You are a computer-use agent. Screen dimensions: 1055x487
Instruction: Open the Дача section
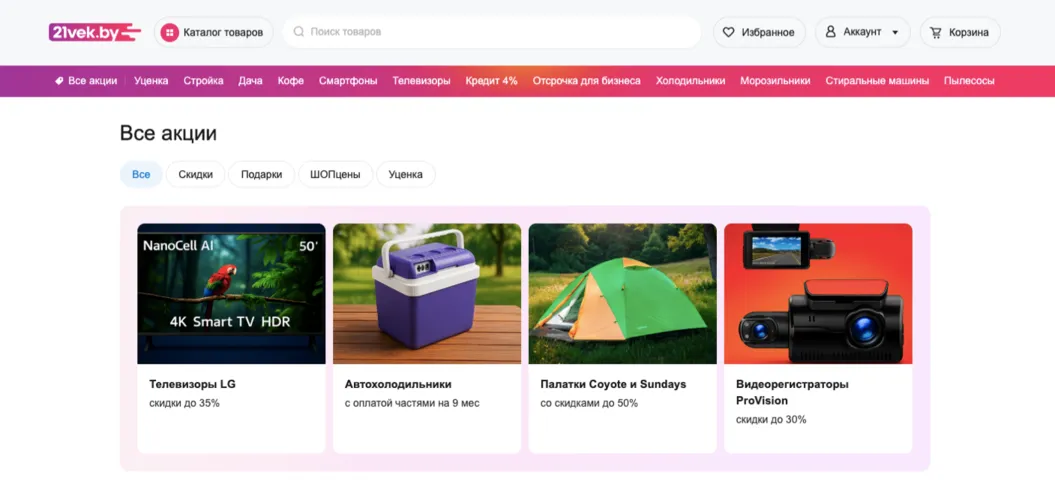coord(250,81)
